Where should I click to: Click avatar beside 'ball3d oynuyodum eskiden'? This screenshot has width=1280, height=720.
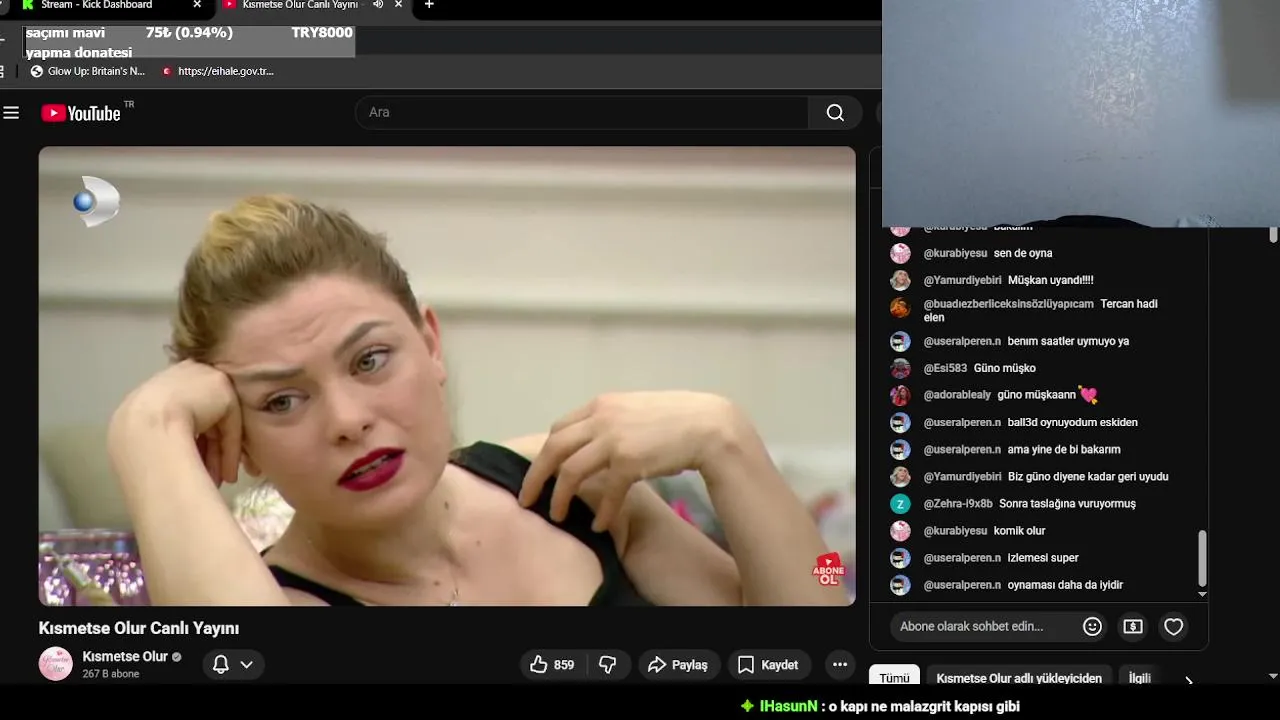(x=900, y=422)
